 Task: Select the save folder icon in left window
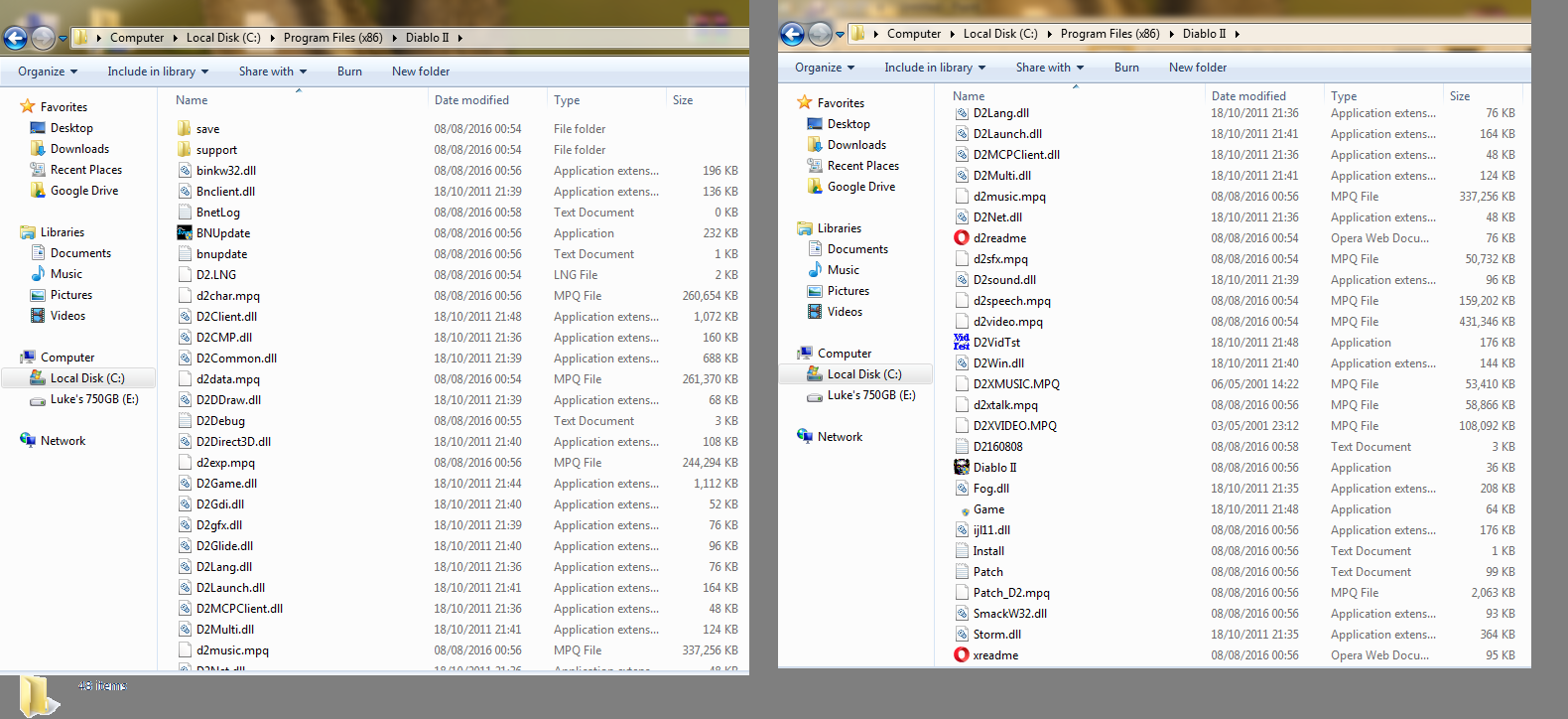coord(185,129)
